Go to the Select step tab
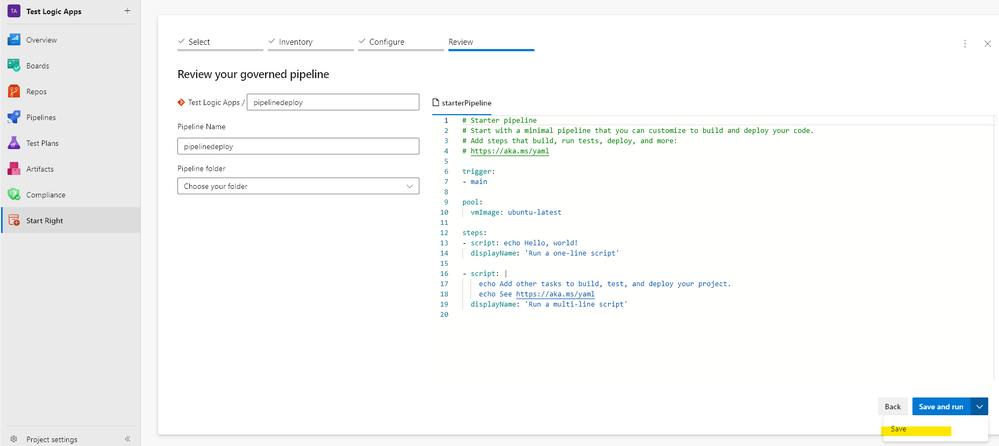This screenshot has width=999, height=446. tap(220, 42)
